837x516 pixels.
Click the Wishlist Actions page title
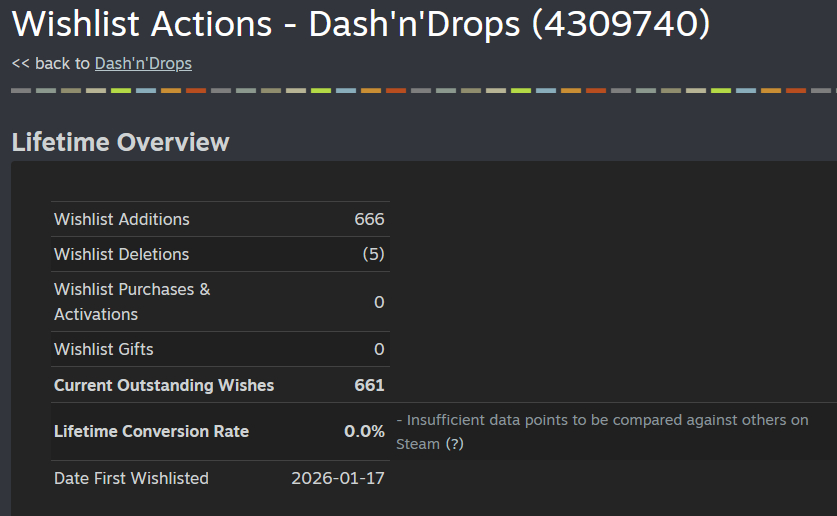pyautogui.click(x=360, y=24)
